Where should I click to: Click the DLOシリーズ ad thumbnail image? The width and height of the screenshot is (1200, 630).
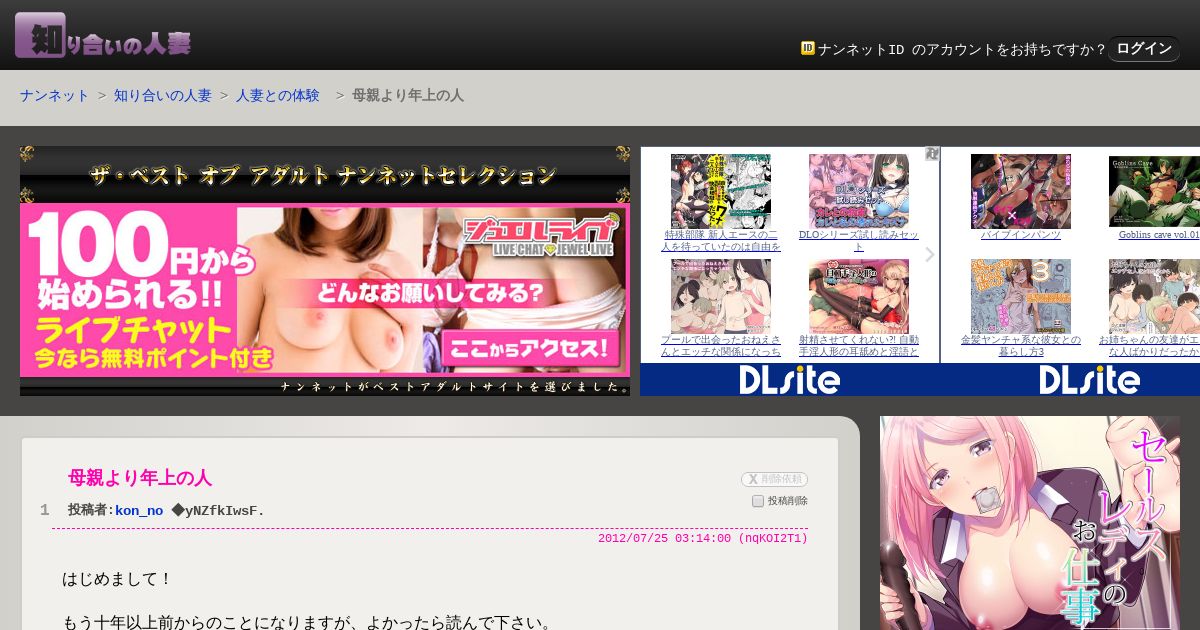click(x=859, y=191)
